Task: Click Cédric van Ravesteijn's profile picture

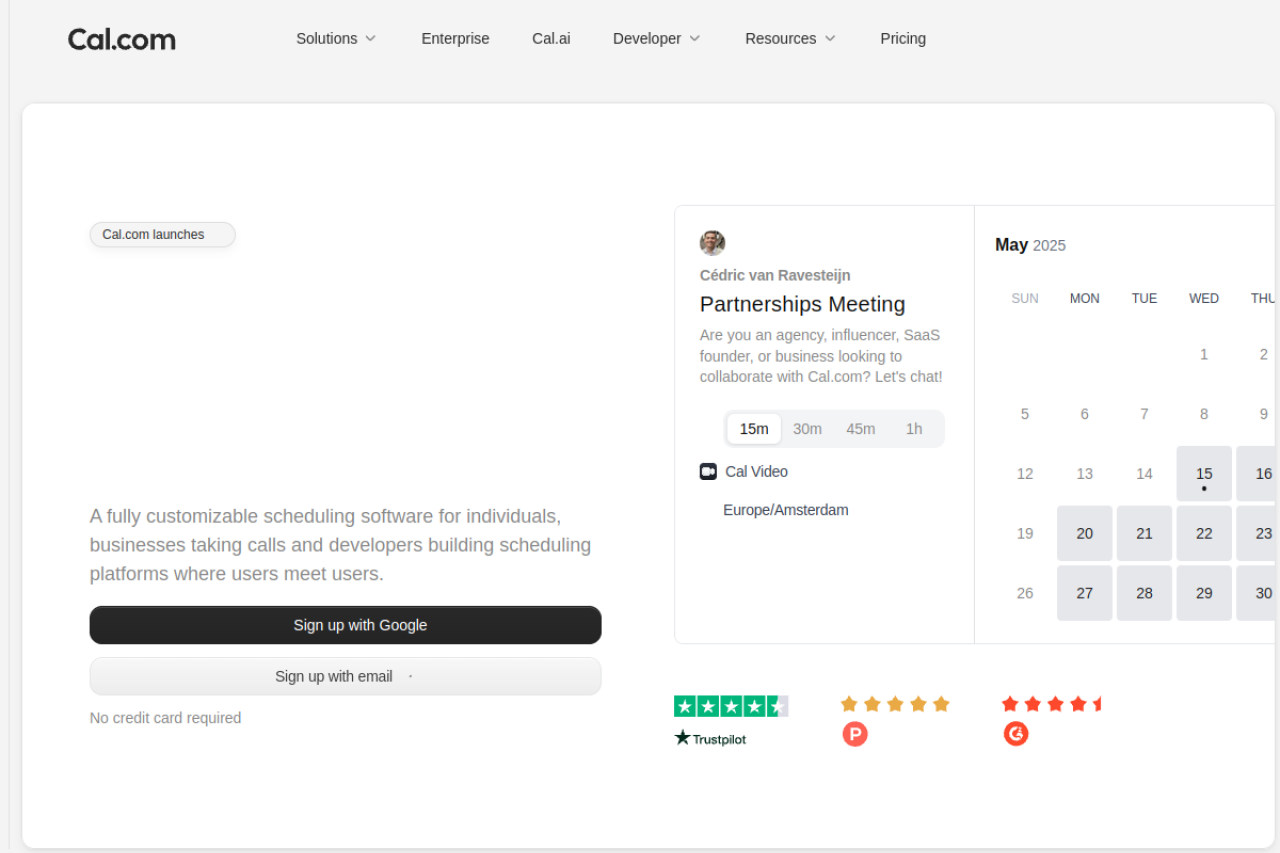Action: coord(712,242)
